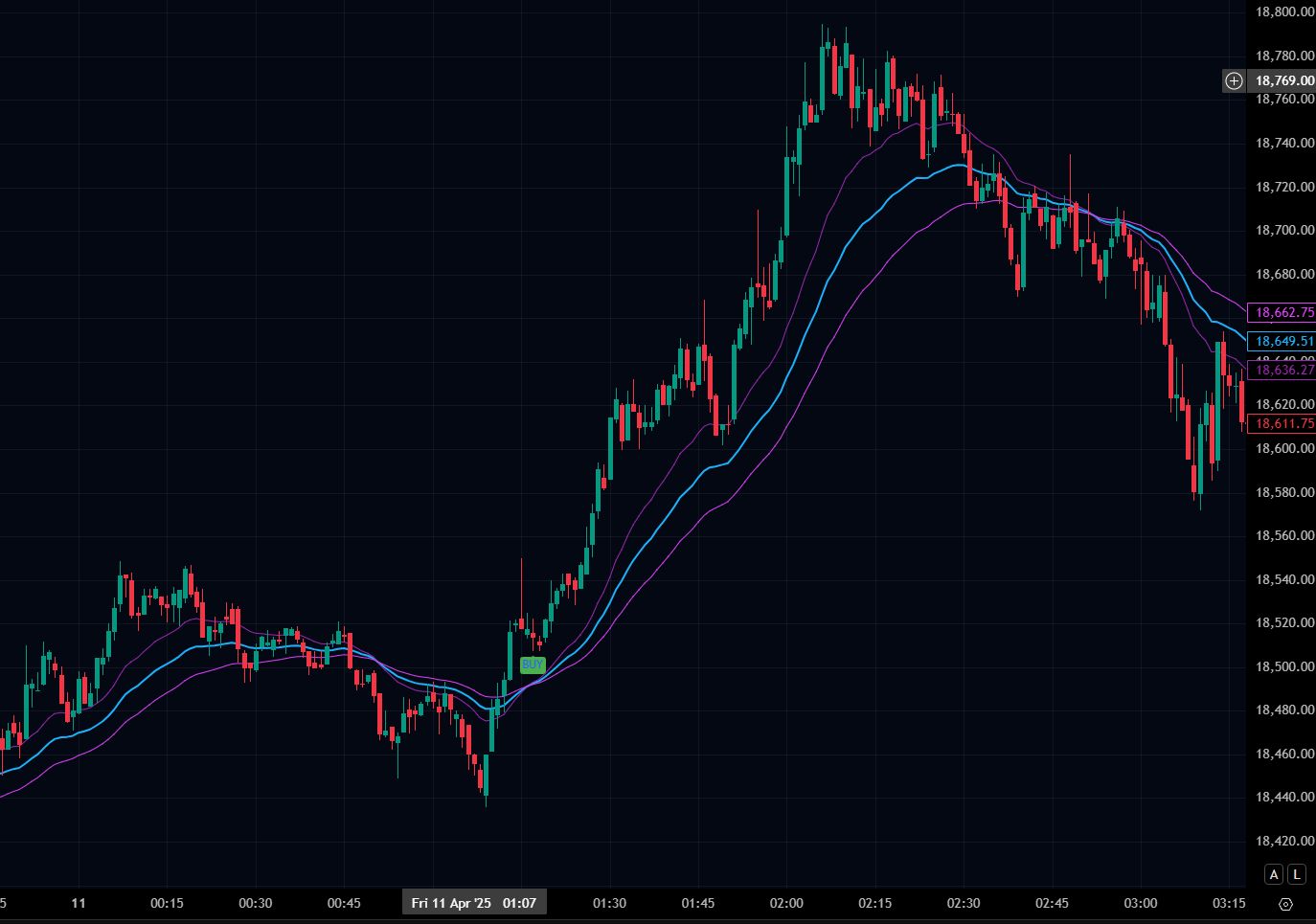The height and width of the screenshot is (924, 1316).
Task: Click the 00:15 mark on time axis
Action: coord(167,903)
